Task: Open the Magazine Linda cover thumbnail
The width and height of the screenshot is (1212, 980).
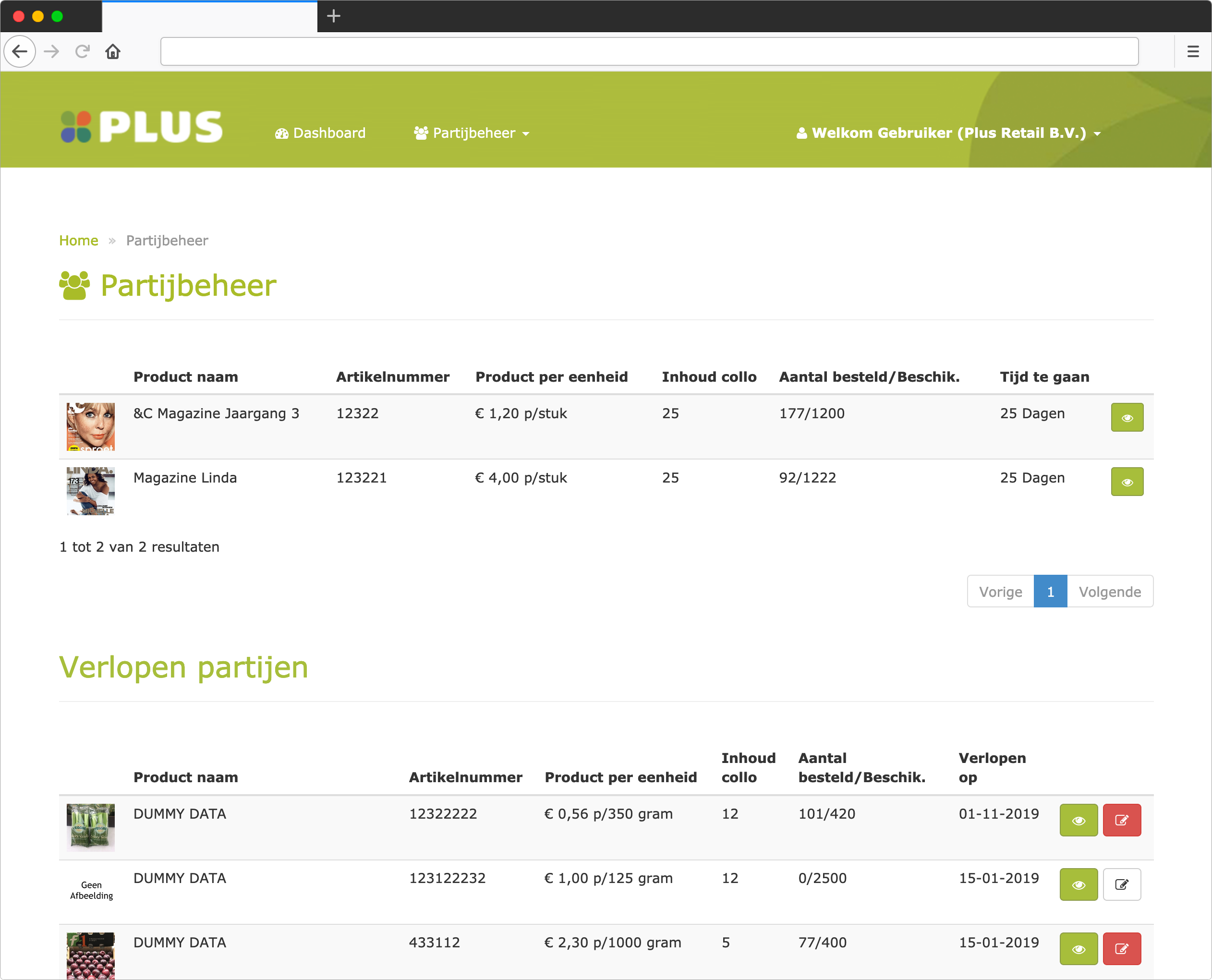Action: pyautogui.click(x=90, y=491)
